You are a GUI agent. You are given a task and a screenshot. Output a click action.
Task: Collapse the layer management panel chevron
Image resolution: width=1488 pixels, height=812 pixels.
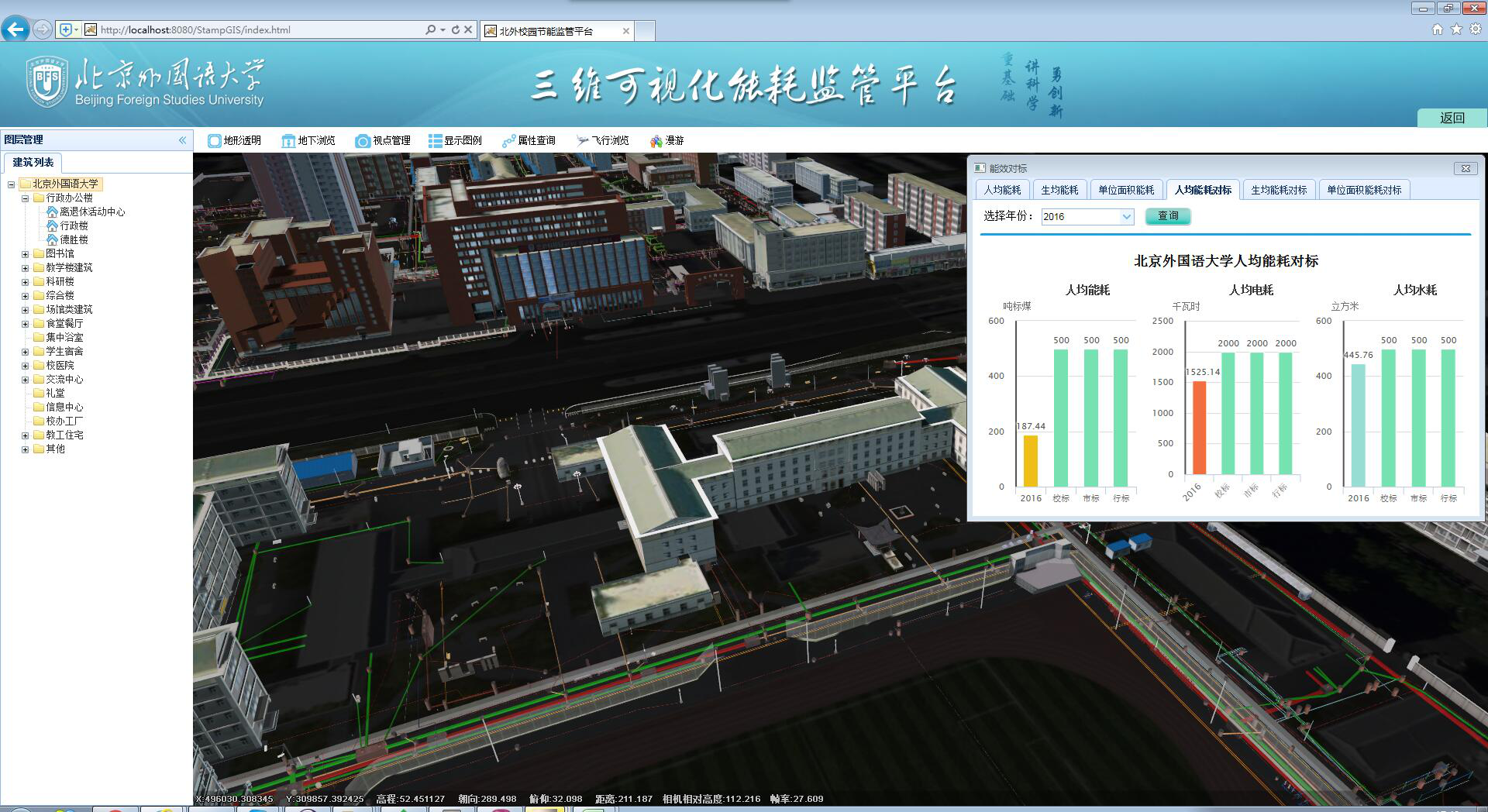182,140
